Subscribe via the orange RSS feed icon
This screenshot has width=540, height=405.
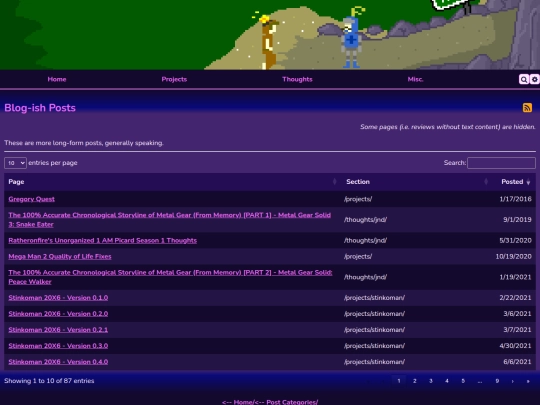click(x=527, y=108)
